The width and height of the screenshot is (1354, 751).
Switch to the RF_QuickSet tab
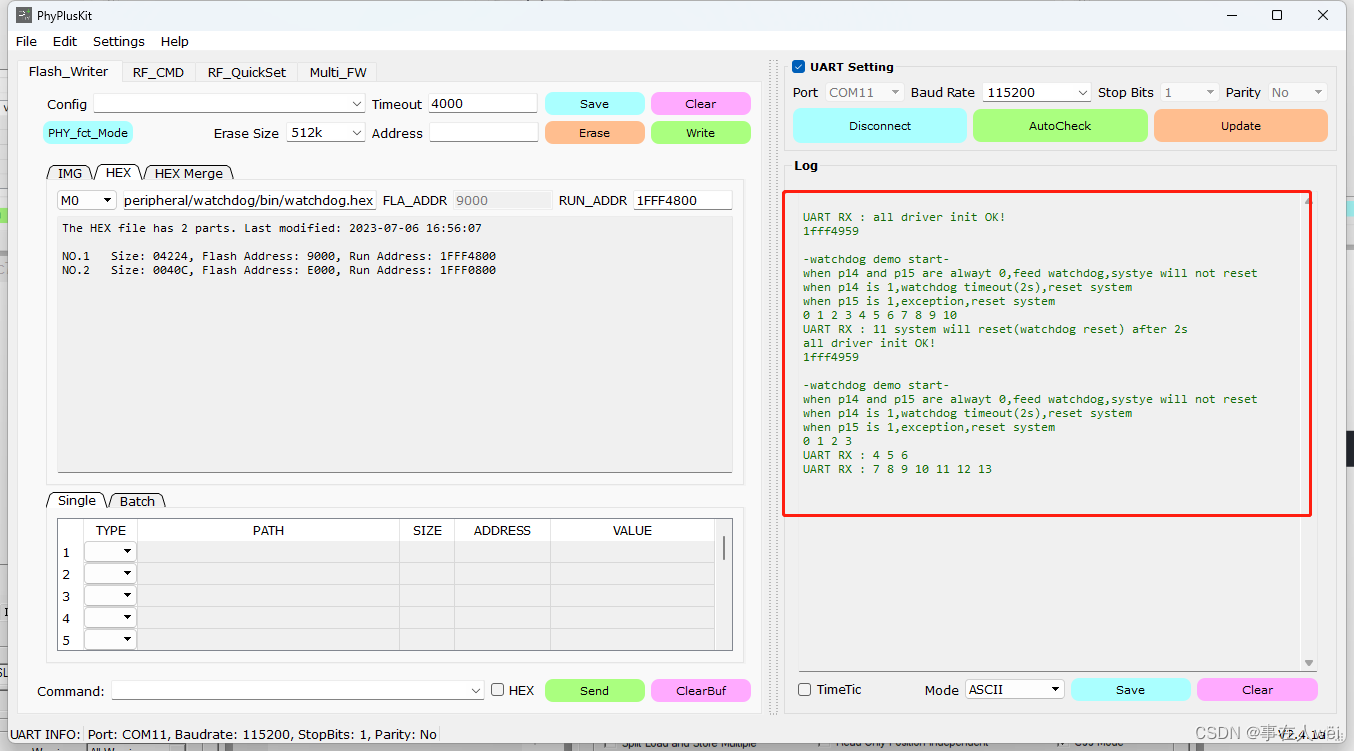tap(247, 72)
